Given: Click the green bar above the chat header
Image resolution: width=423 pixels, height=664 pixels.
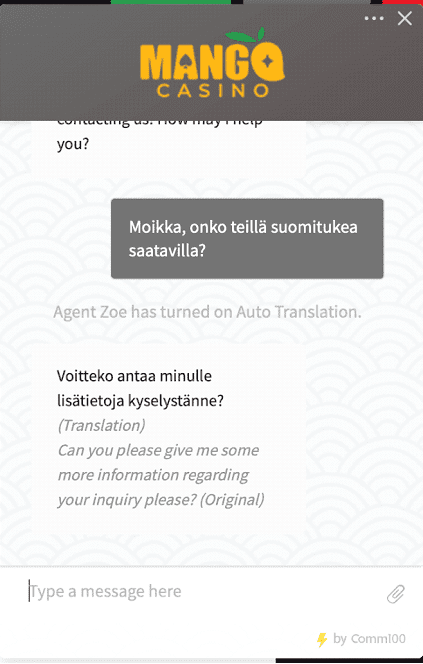Looking at the screenshot, I should [171, 2].
